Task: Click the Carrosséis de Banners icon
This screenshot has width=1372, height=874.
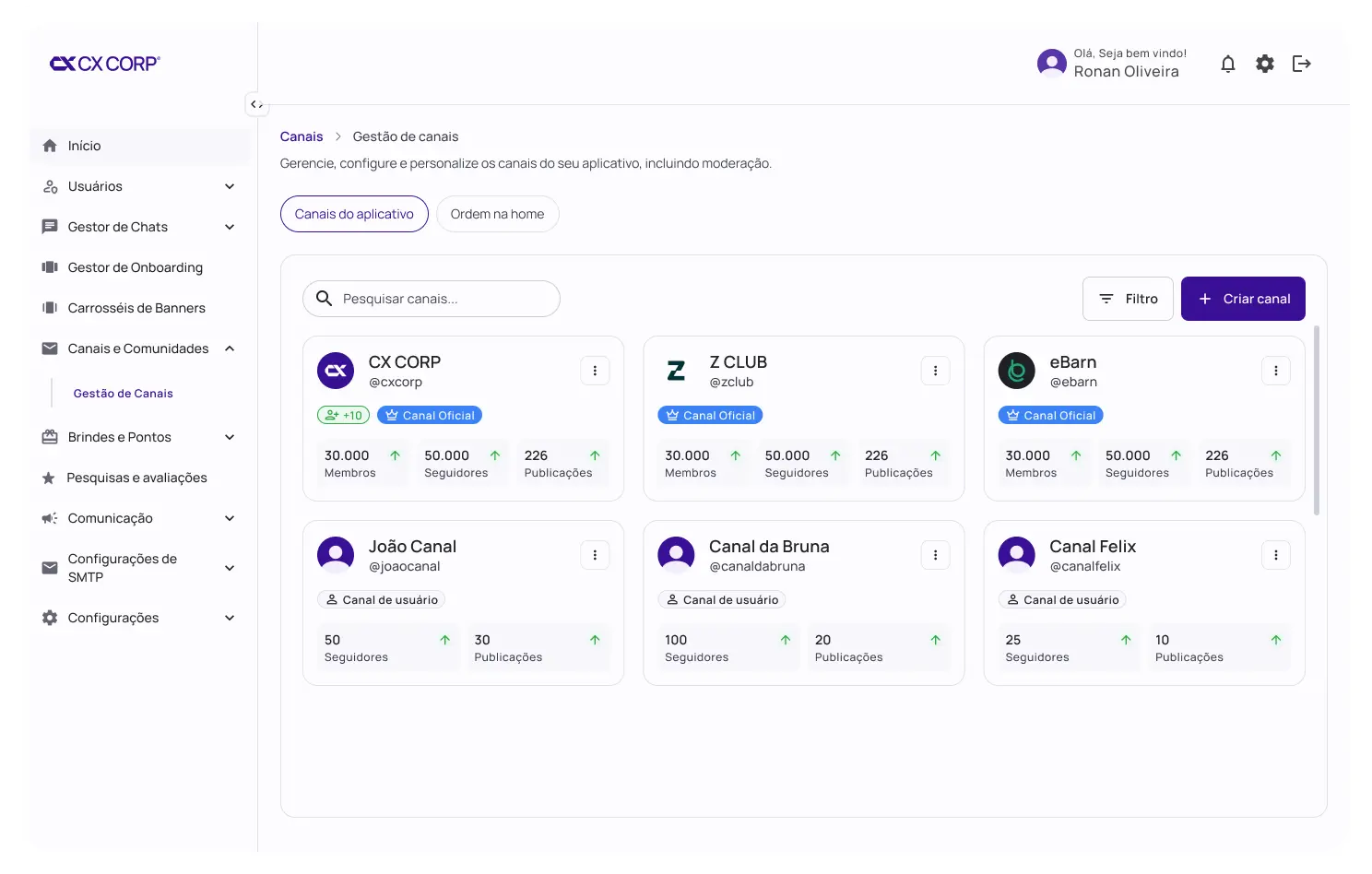Action: click(50, 307)
